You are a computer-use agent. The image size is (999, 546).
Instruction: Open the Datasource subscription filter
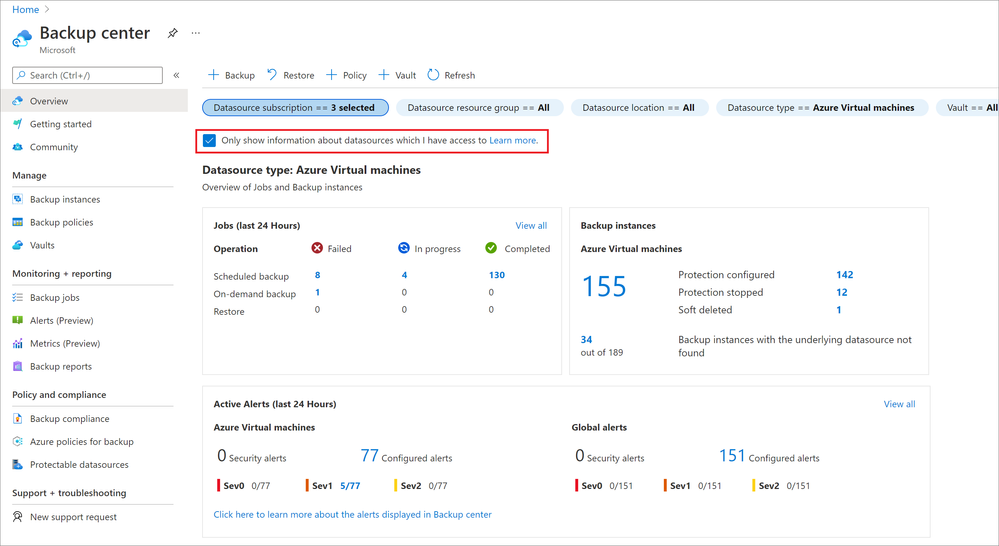tap(295, 108)
